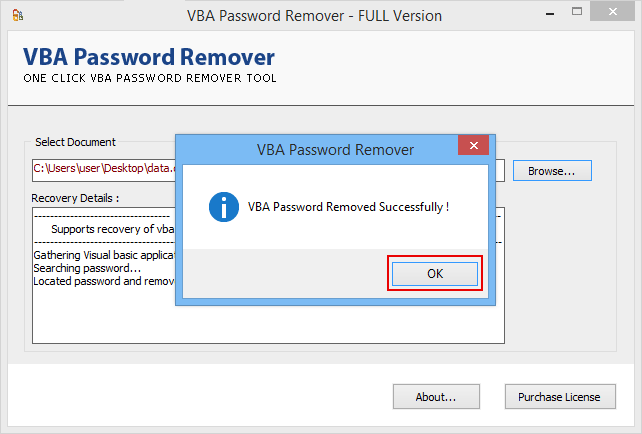
Task: Click the Browse... button
Action: coord(552,171)
